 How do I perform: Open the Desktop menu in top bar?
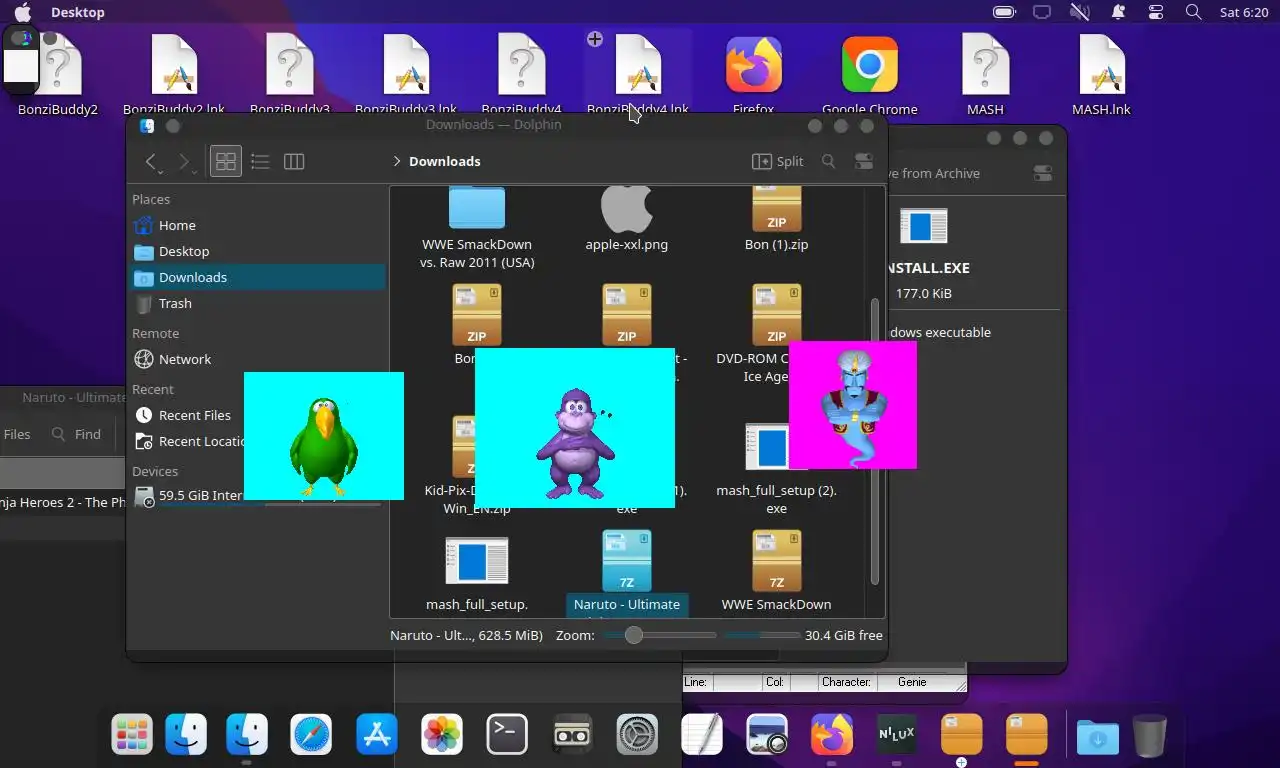pos(78,12)
